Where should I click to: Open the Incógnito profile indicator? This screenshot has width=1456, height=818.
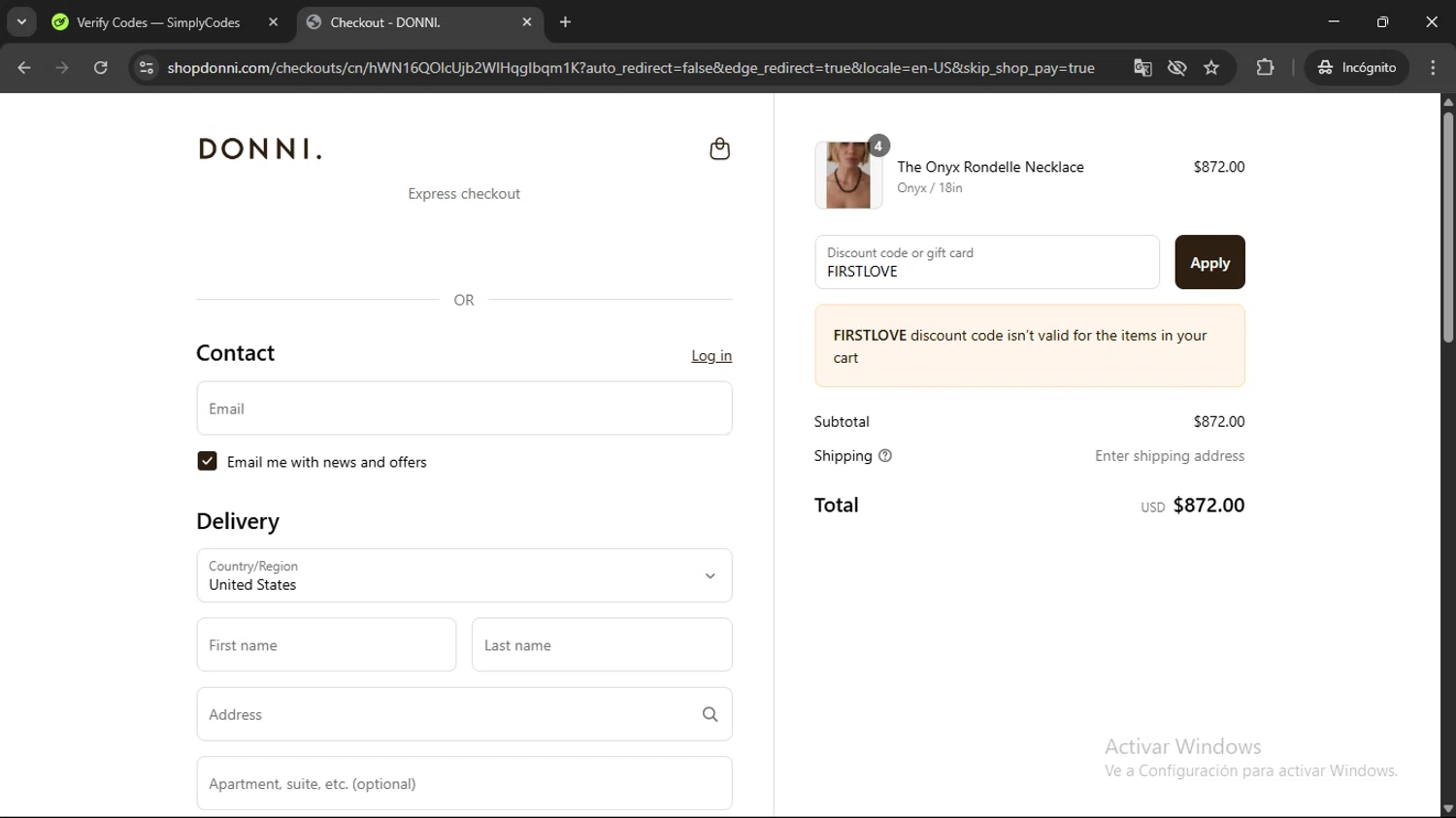coord(1357,68)
